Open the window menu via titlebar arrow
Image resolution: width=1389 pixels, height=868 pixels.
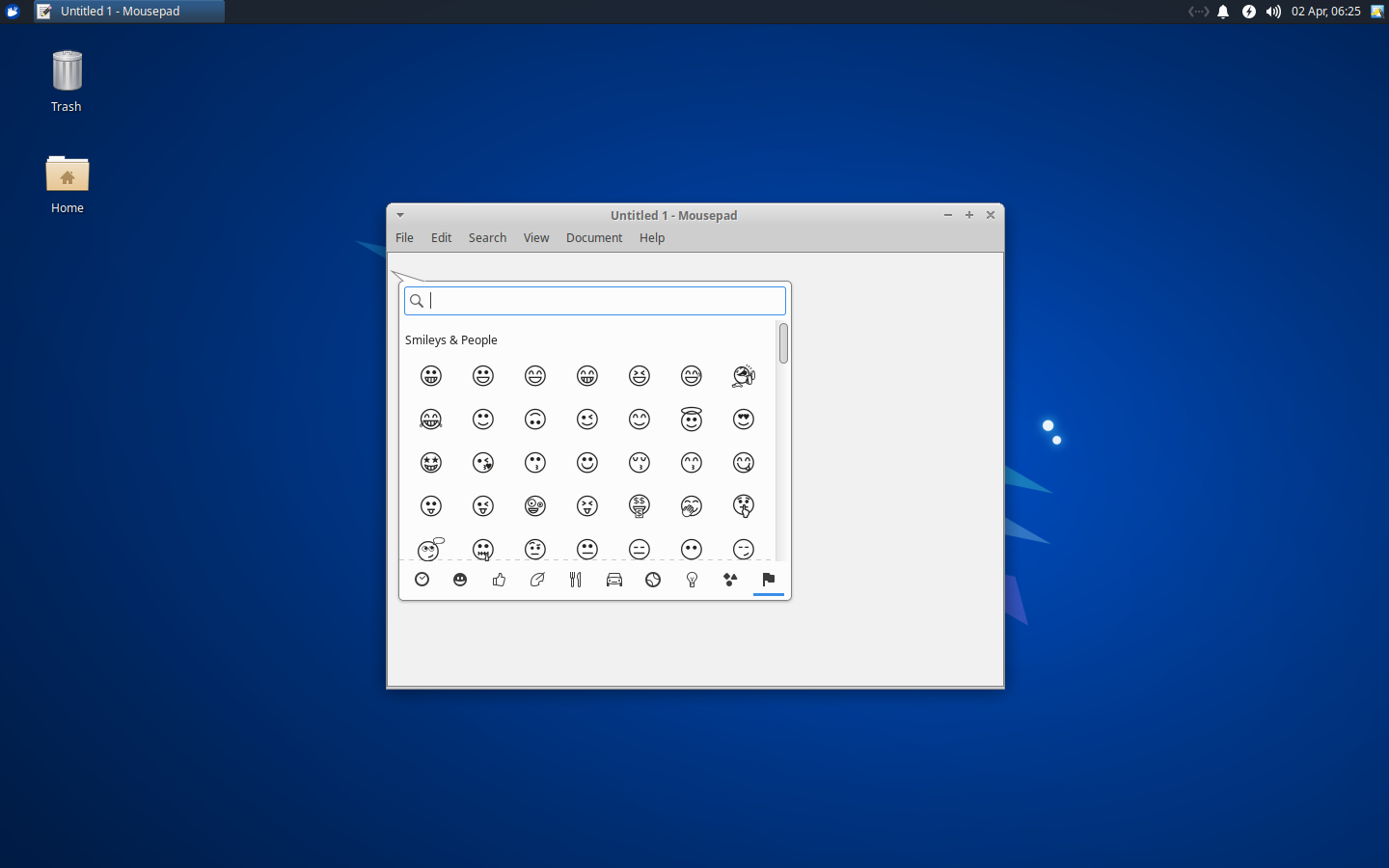400,215
